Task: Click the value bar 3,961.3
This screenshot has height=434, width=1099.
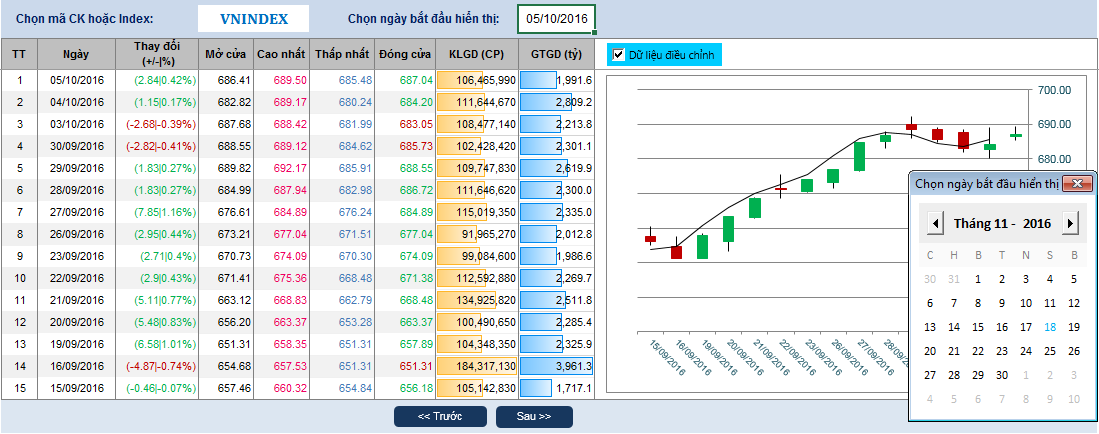Action: [557, 366]
